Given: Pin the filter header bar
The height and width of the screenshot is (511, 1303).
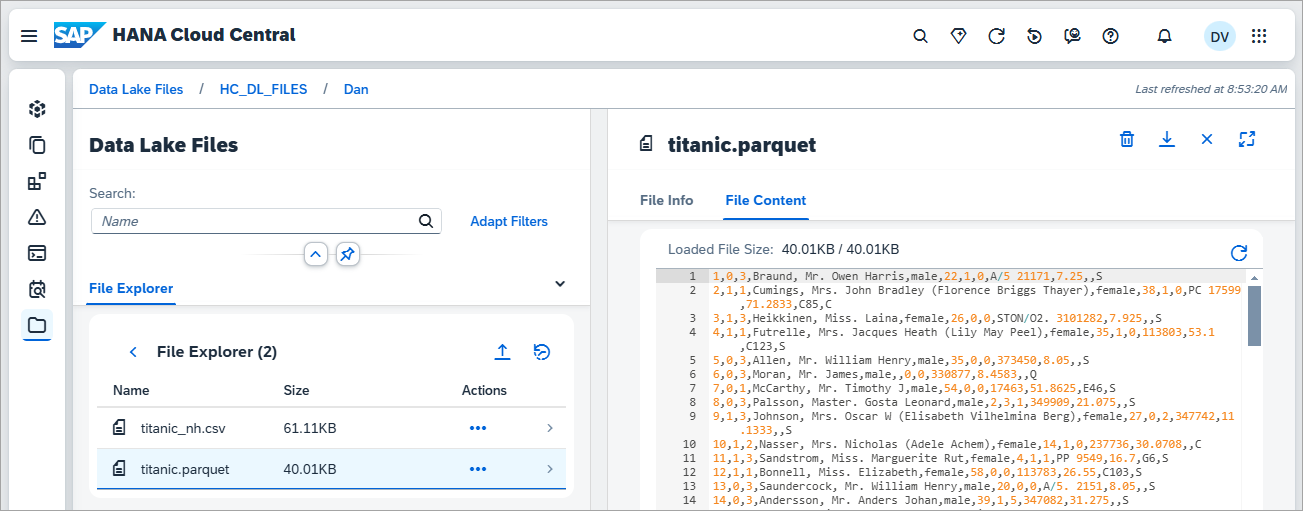Looking at the screenshot, I should [x=347, y=255].
